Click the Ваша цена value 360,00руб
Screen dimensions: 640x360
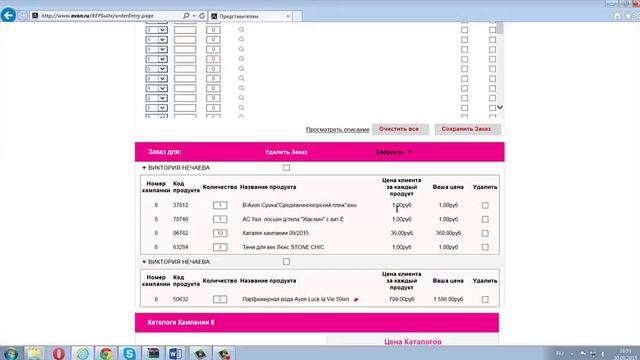pyautogui.click(x=448, y=233)
